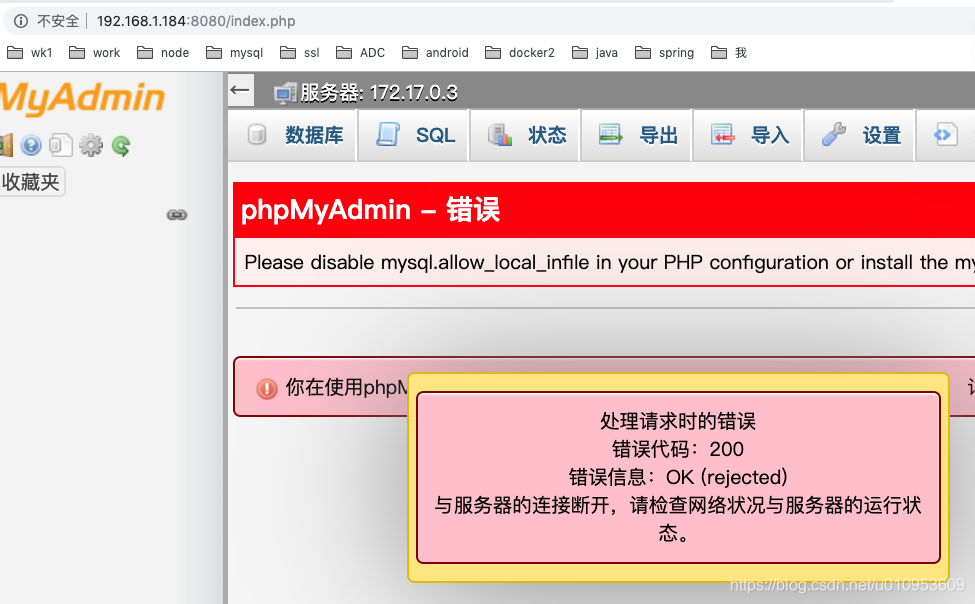Open the MySQL documentation pages icon
Viewport: 975px width, 604px height.
[60, 146]
